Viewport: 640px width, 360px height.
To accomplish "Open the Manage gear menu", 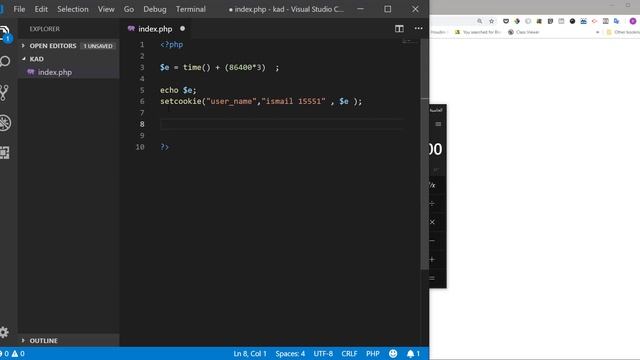I will pos(4,332).
